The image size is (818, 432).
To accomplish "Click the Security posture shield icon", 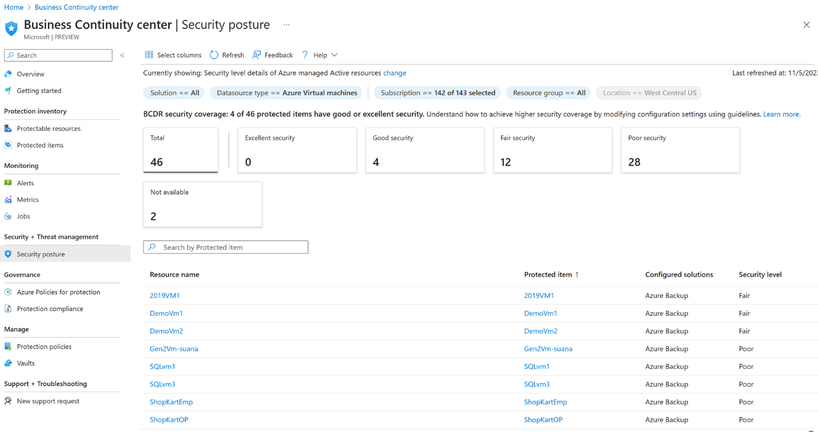I will (8, 254).
